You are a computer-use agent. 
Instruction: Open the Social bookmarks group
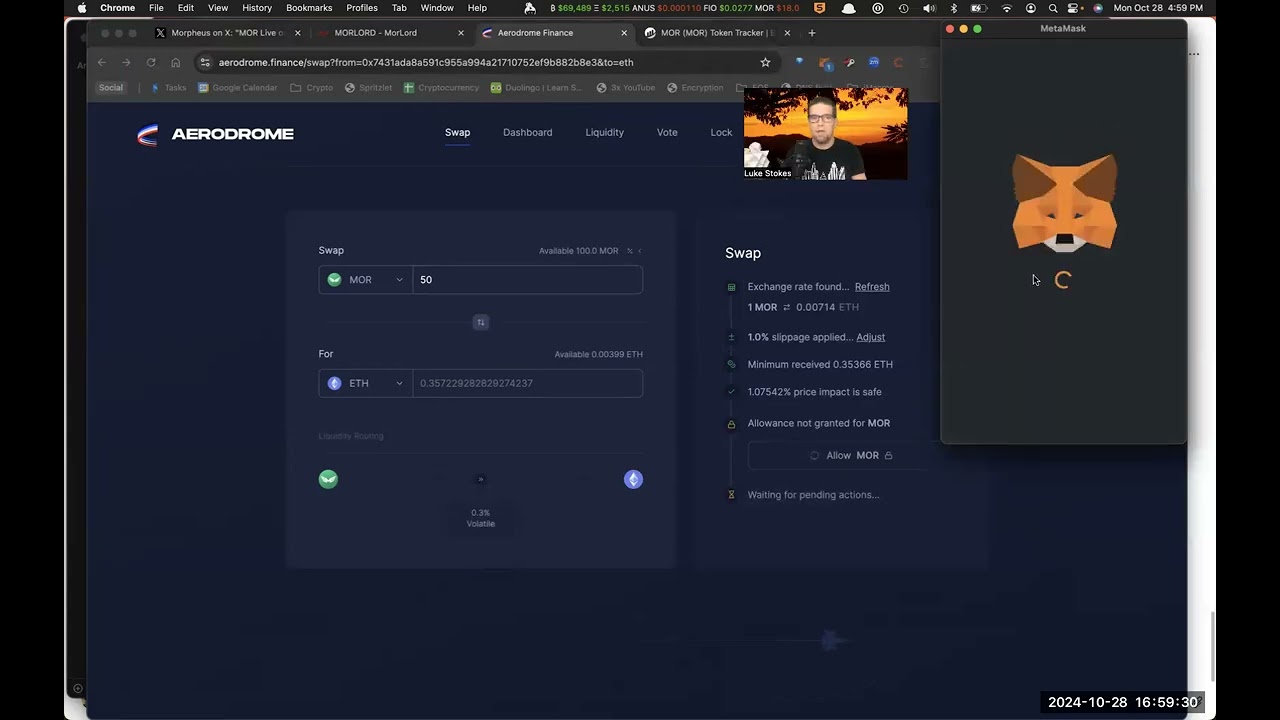point(111,88)
